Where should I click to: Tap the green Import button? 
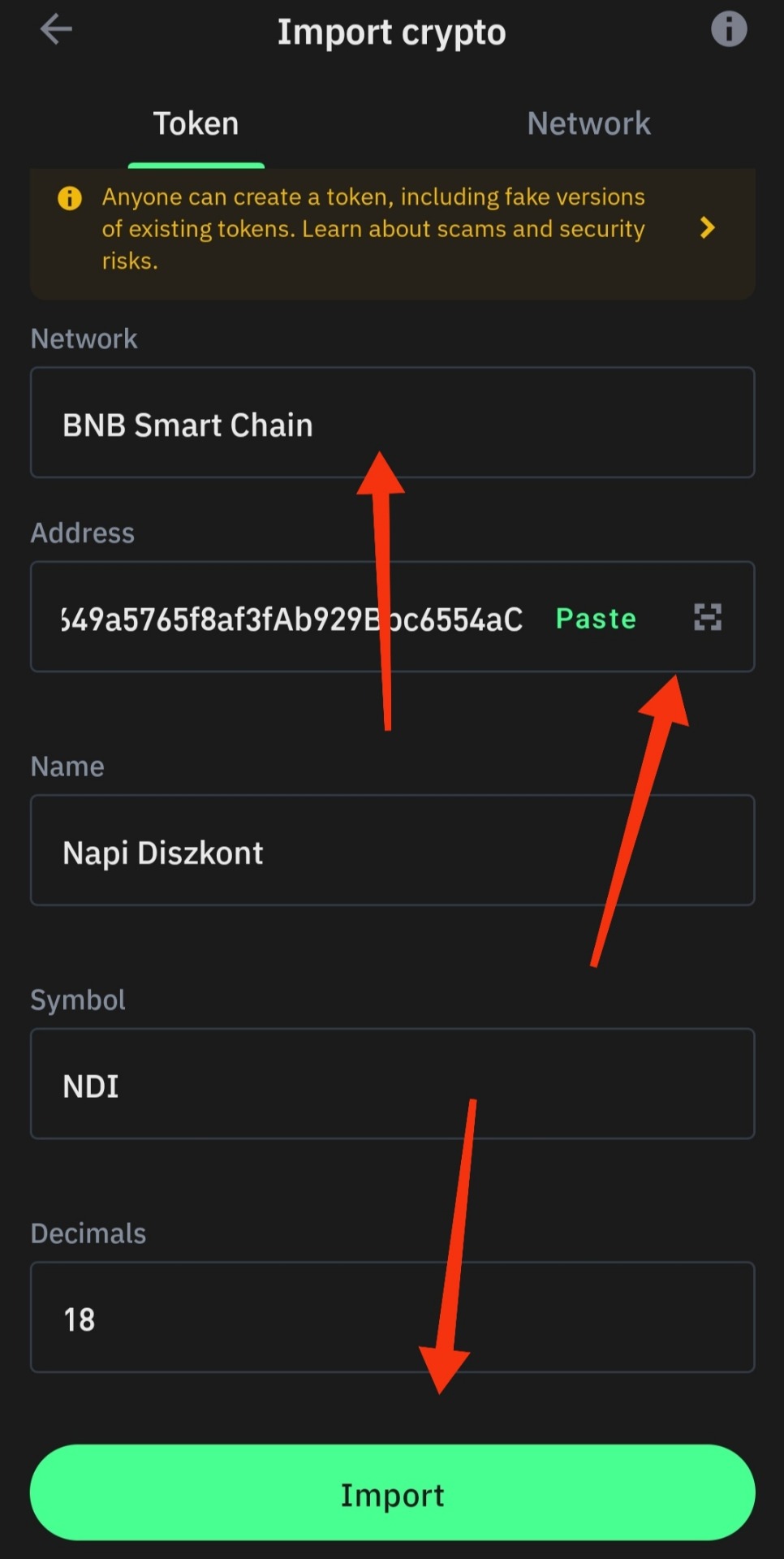click(392, 1492)
